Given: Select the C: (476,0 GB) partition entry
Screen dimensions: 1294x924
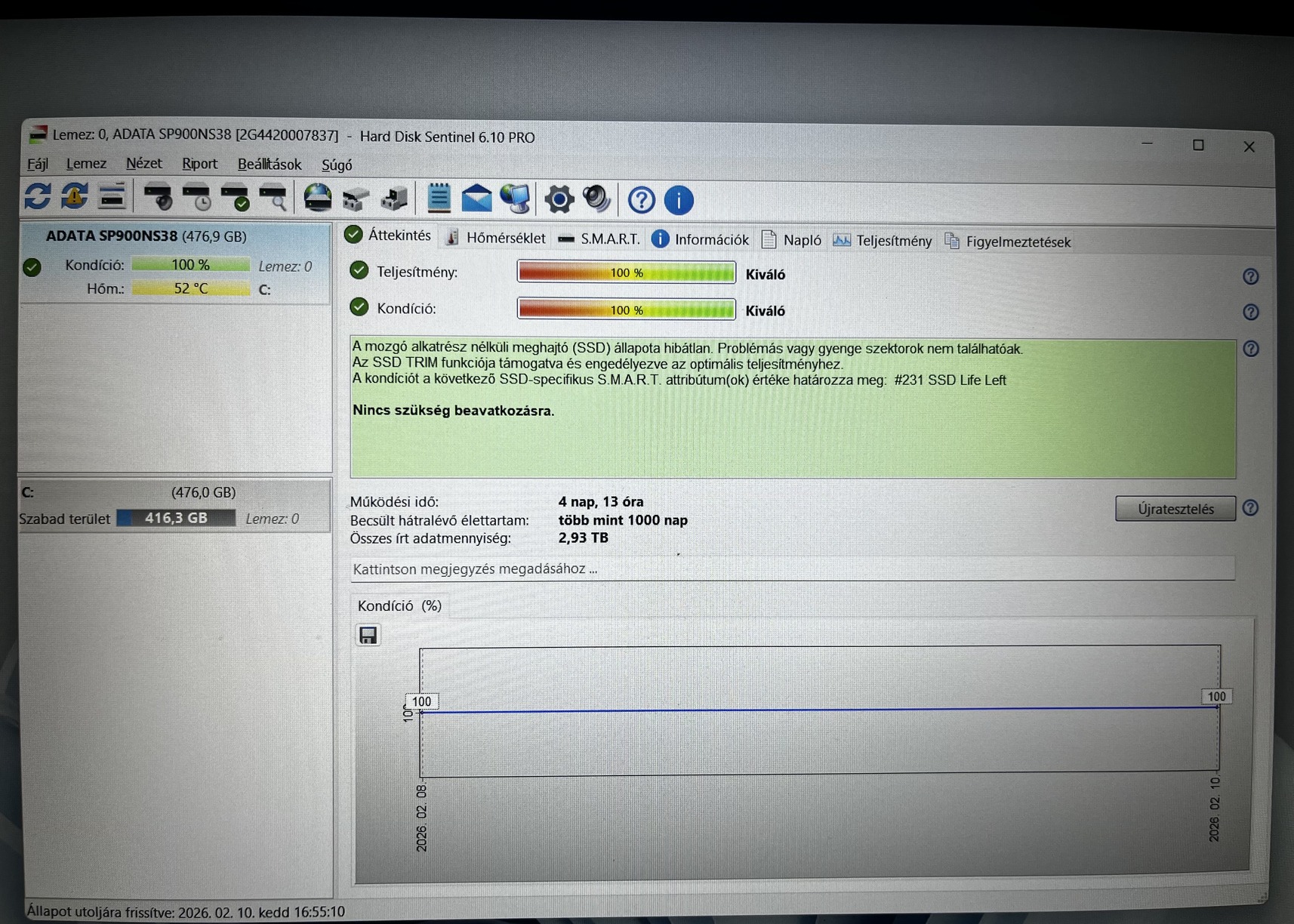Looking at the screenshot, I should point(175,505).
